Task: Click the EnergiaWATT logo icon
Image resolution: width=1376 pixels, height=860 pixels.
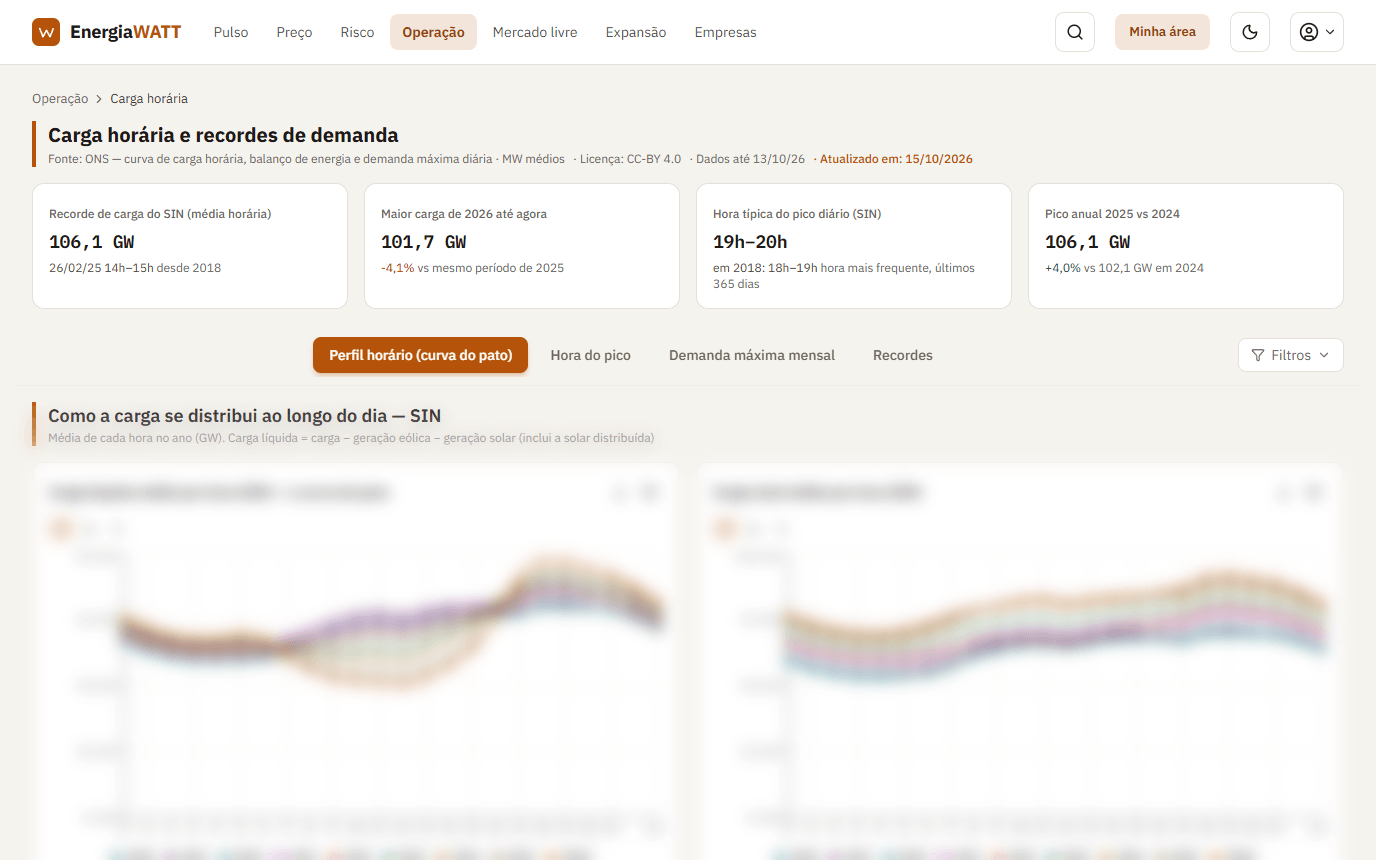Action: pos(46,32)
